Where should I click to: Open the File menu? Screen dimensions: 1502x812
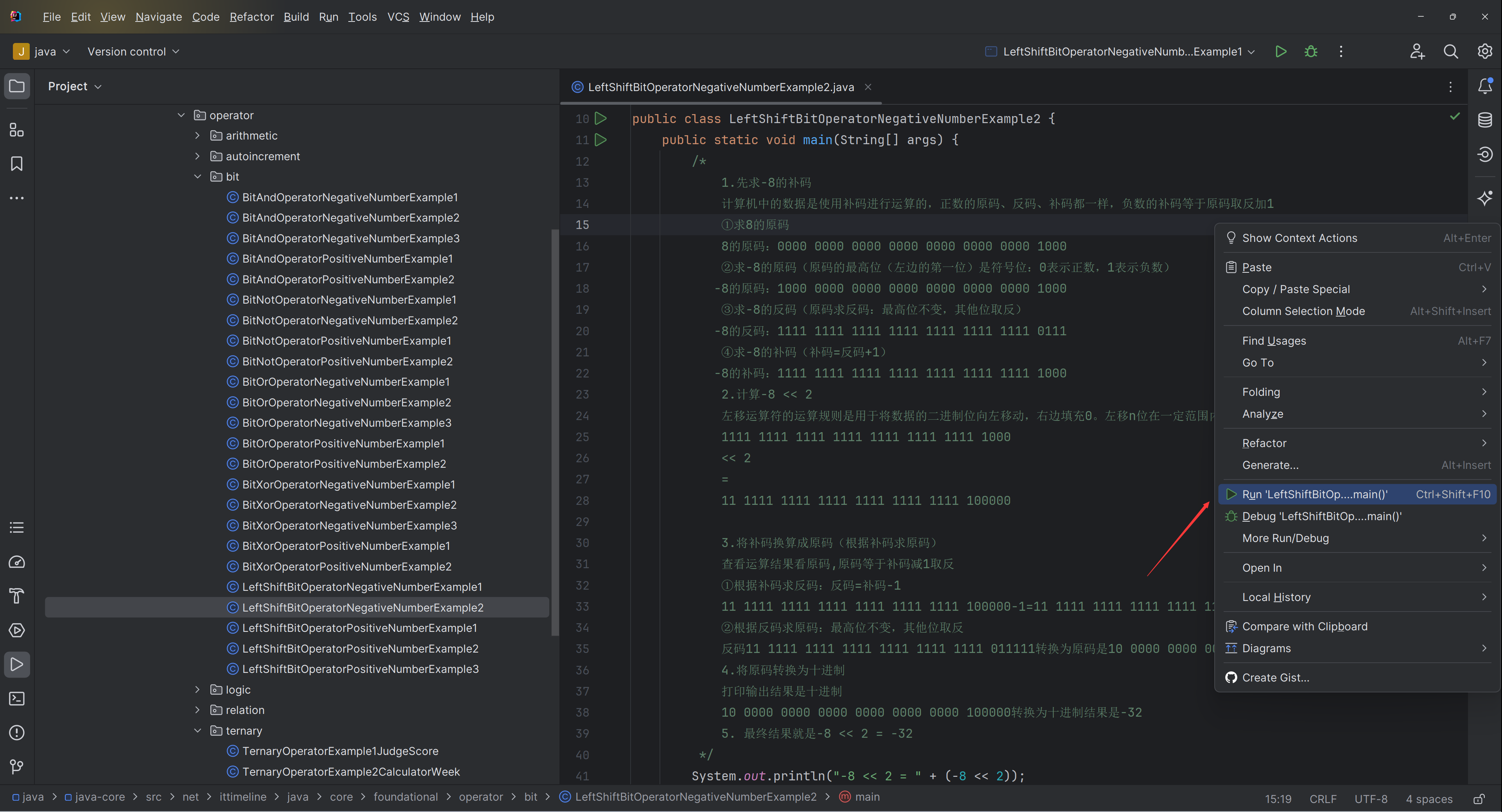pyautogui.click(x=51, y=17)
